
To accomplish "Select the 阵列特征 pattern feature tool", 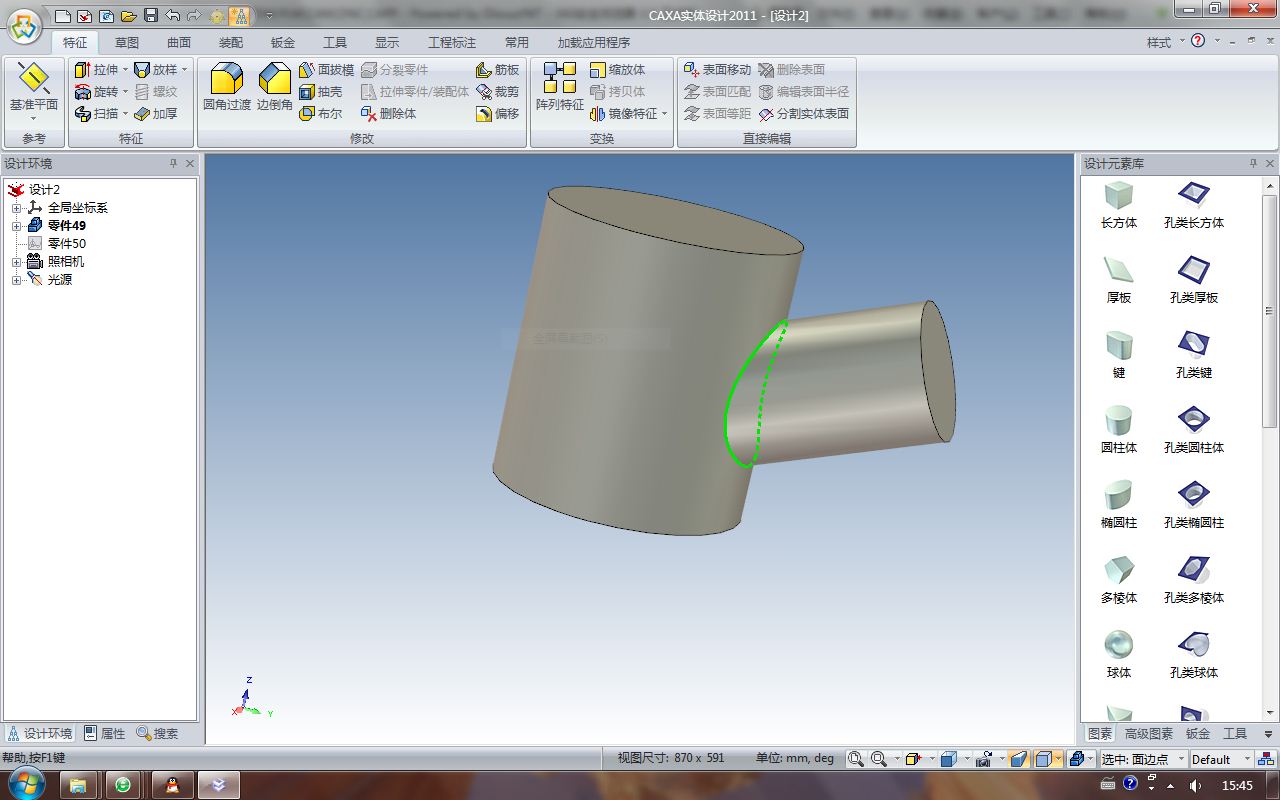I will (x=560, y=87).
